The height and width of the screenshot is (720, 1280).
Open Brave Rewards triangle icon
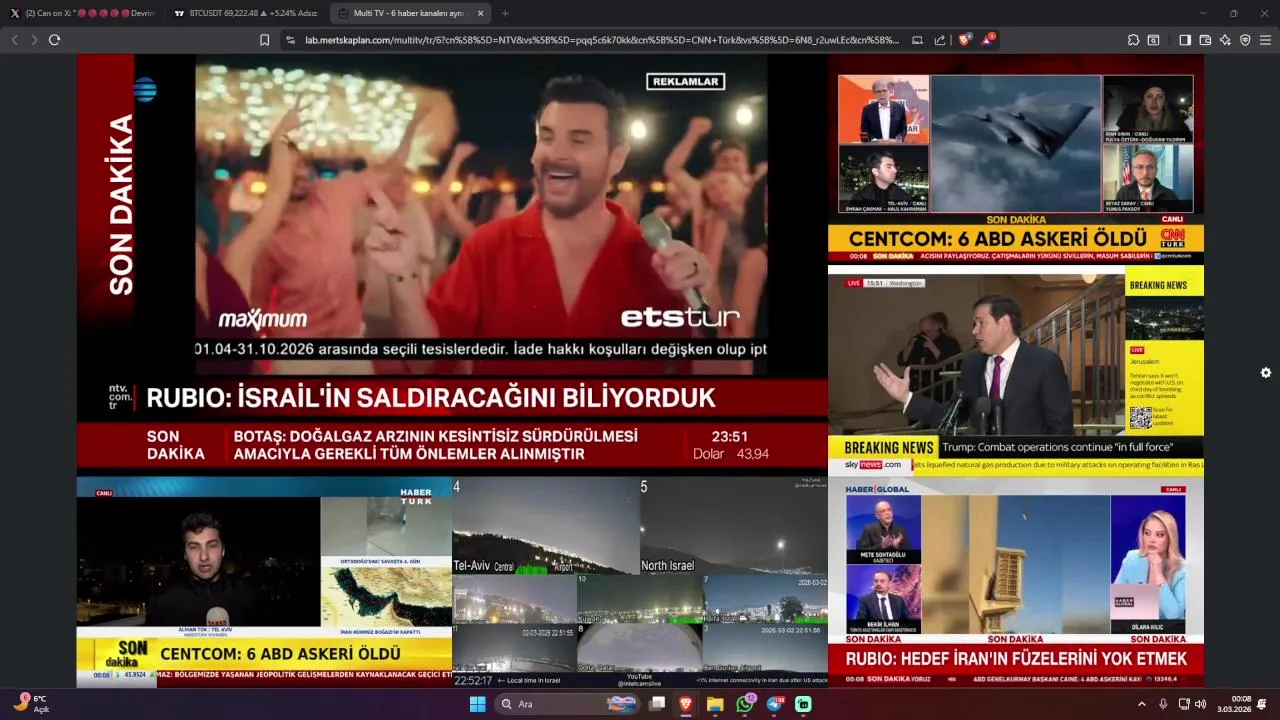pyautogui.click(x=988, y=40)
